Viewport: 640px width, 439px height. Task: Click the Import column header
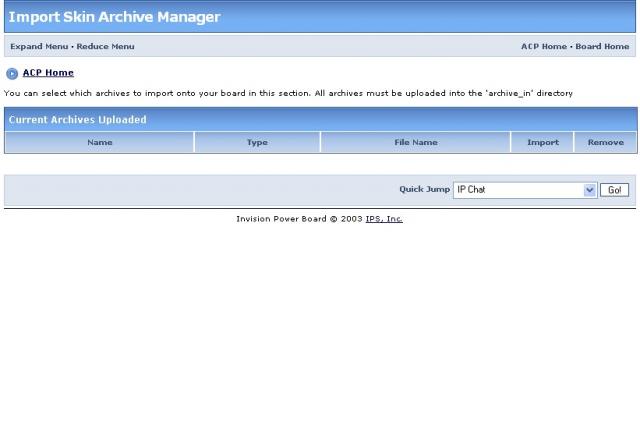click(x=542, y=142)
